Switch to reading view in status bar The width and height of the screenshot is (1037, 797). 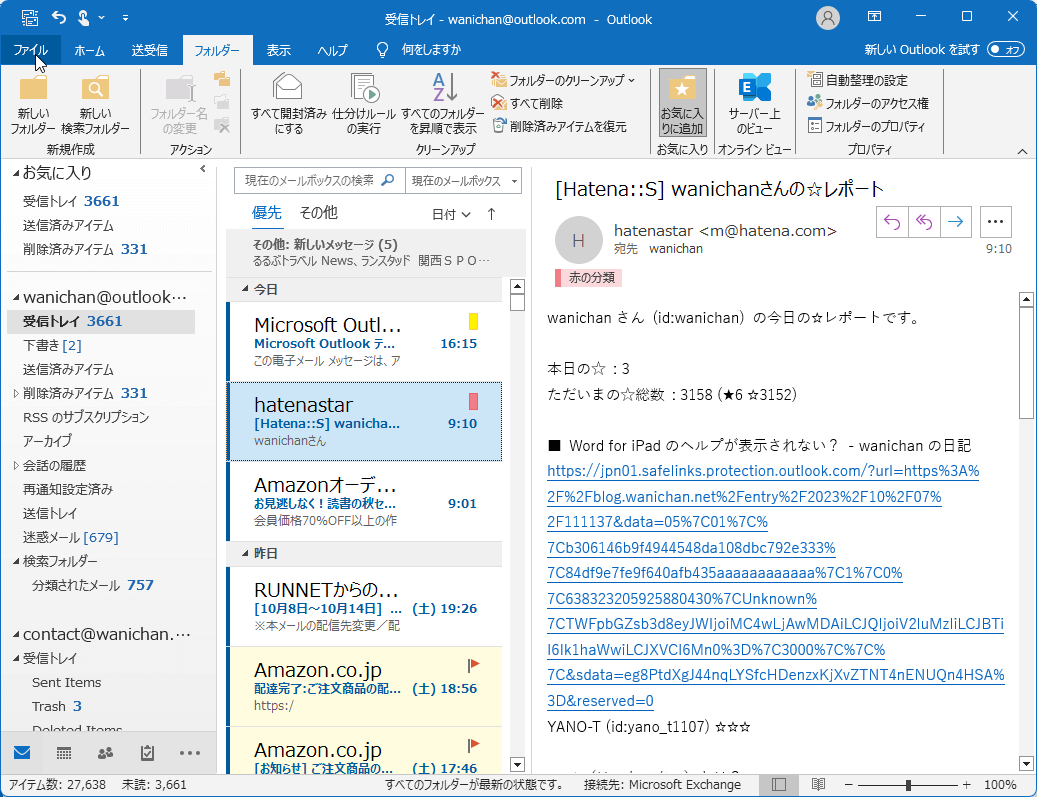point(818,784)
